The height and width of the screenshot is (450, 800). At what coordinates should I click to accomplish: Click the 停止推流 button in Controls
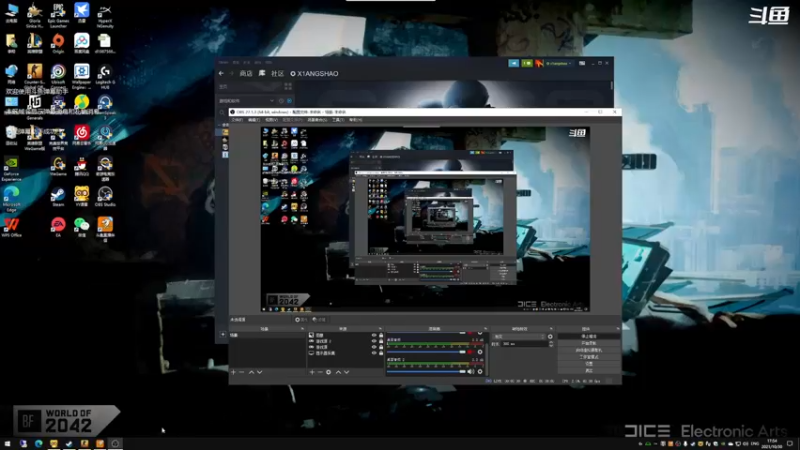(x=589, y=337)
